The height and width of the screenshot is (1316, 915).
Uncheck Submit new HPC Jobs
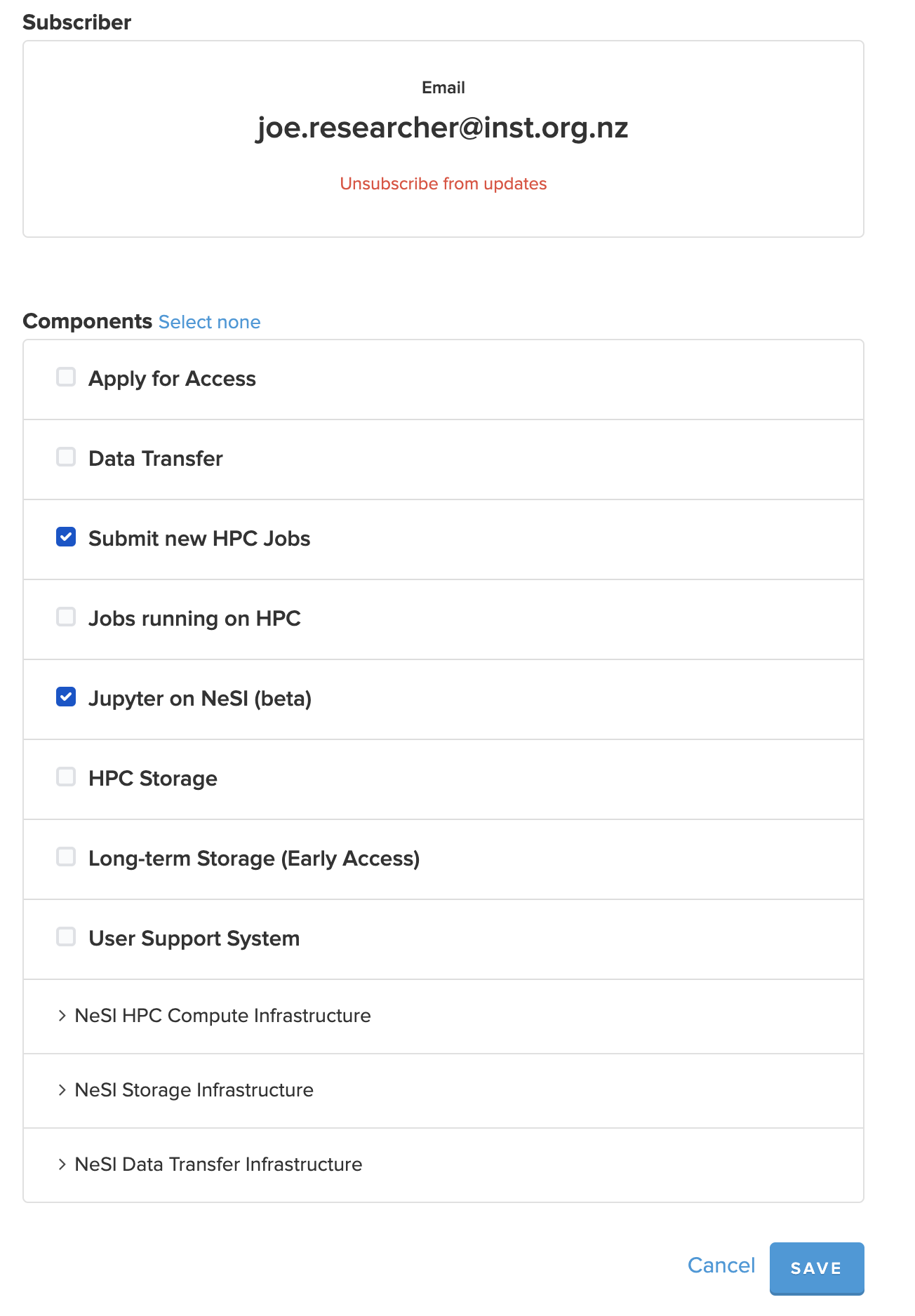coord(66,537)
